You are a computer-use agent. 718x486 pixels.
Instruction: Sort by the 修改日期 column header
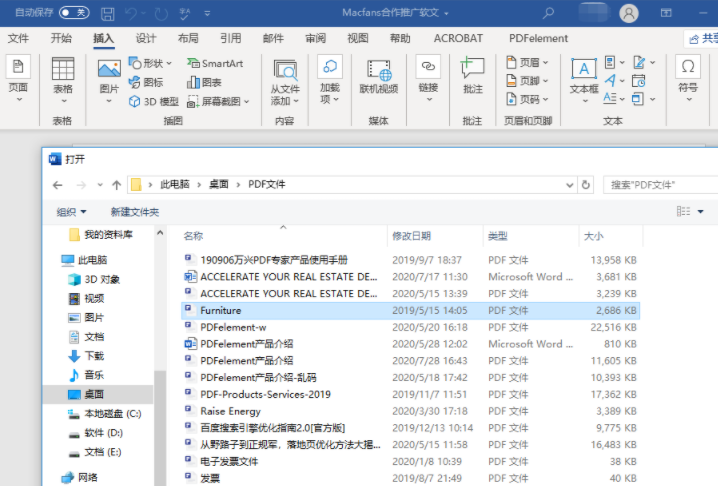pos(411,236)
